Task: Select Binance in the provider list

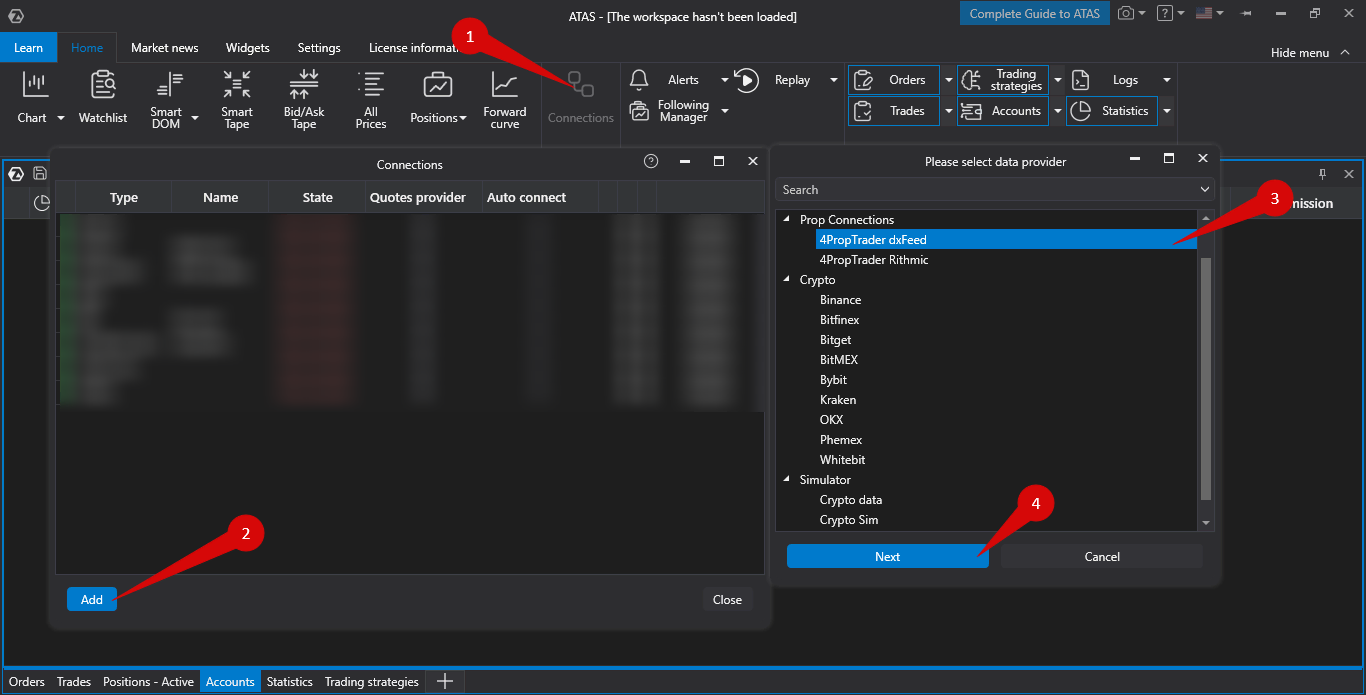Action: (840, 299)
